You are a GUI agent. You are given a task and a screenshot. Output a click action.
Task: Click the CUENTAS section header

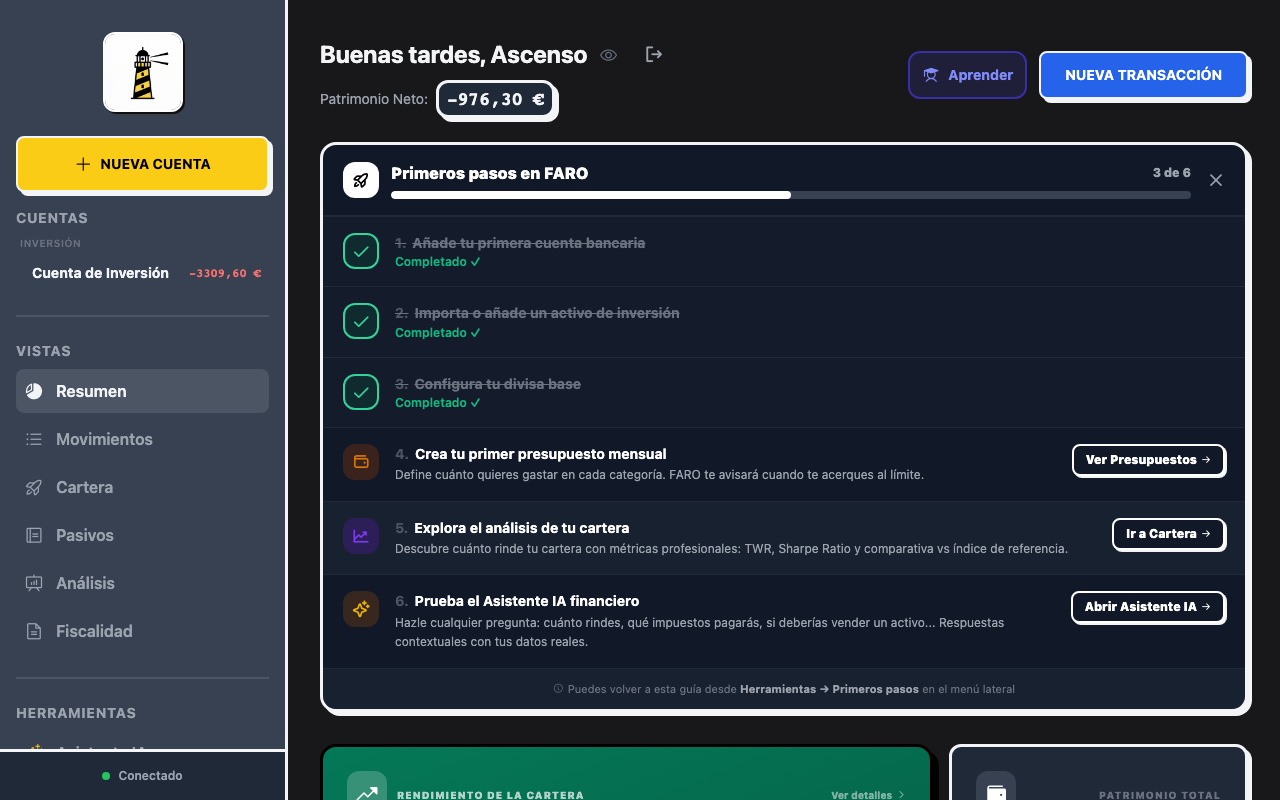click(x=52, y=218)
